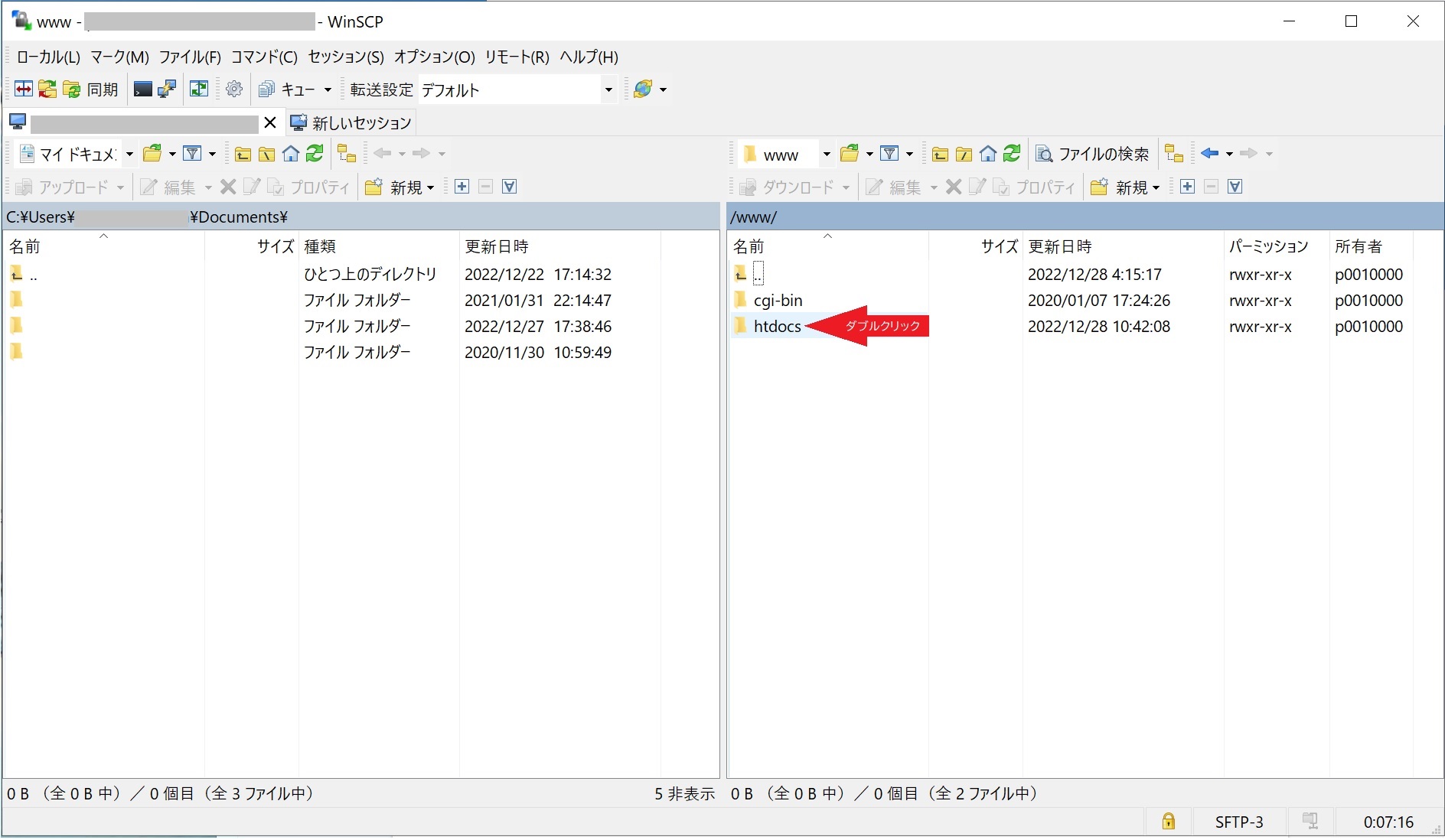Refresh the local directory panel
This screenshot has width=1445, height=840.
[x=315, y=154]
